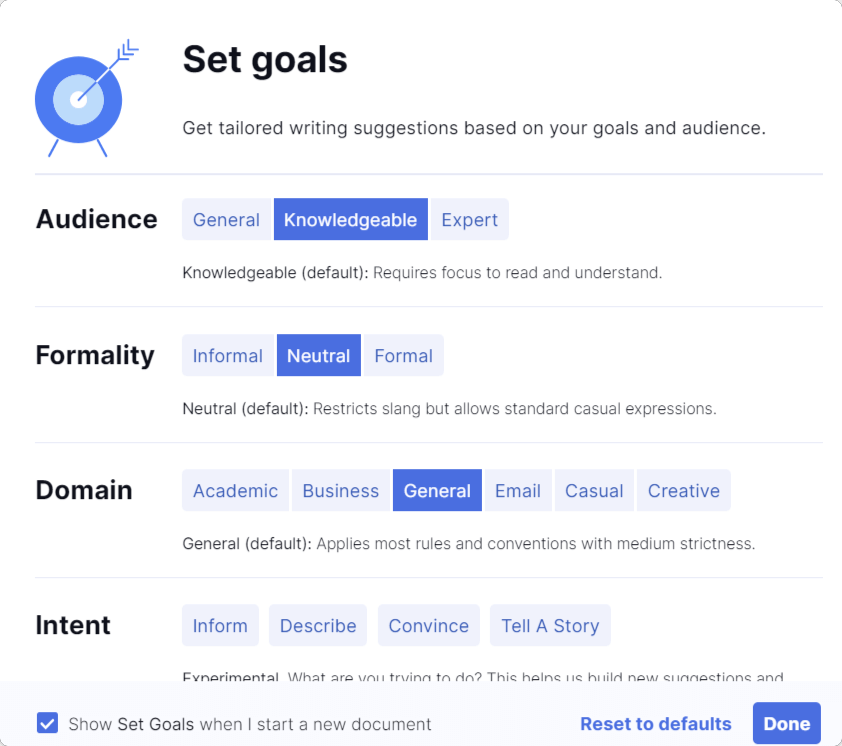Enable the Convince intent
This screenshot has height=746, width=842.
coord(428,625)
